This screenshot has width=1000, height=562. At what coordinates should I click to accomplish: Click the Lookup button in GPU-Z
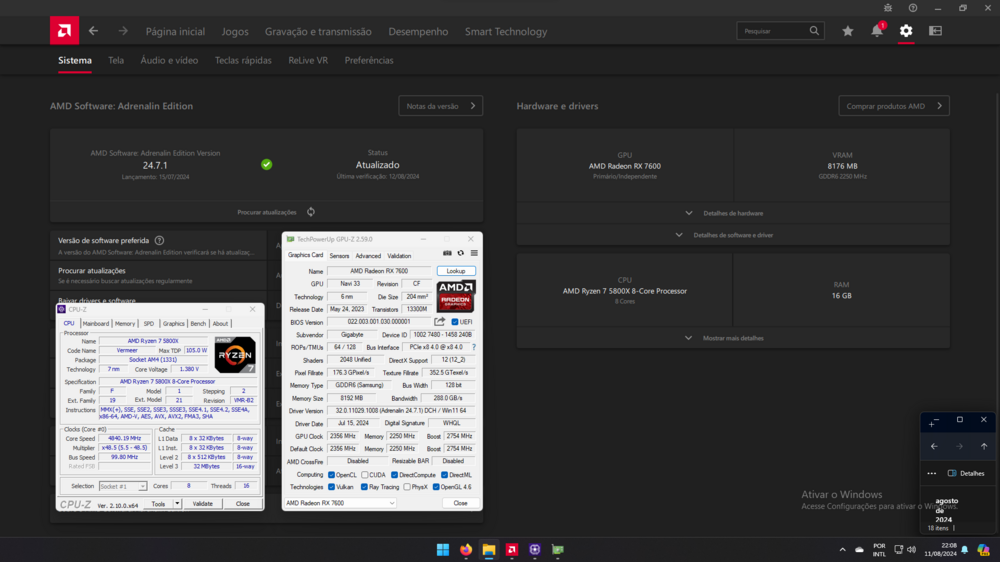[x=456, y=271]
